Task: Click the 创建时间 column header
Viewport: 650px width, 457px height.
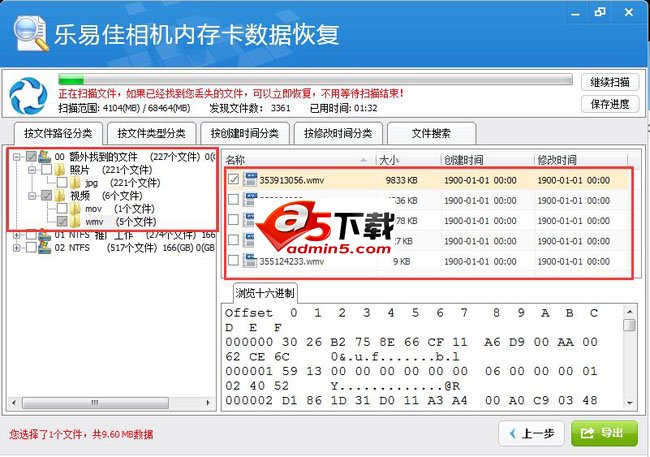Action: click(x=487, y=160)
